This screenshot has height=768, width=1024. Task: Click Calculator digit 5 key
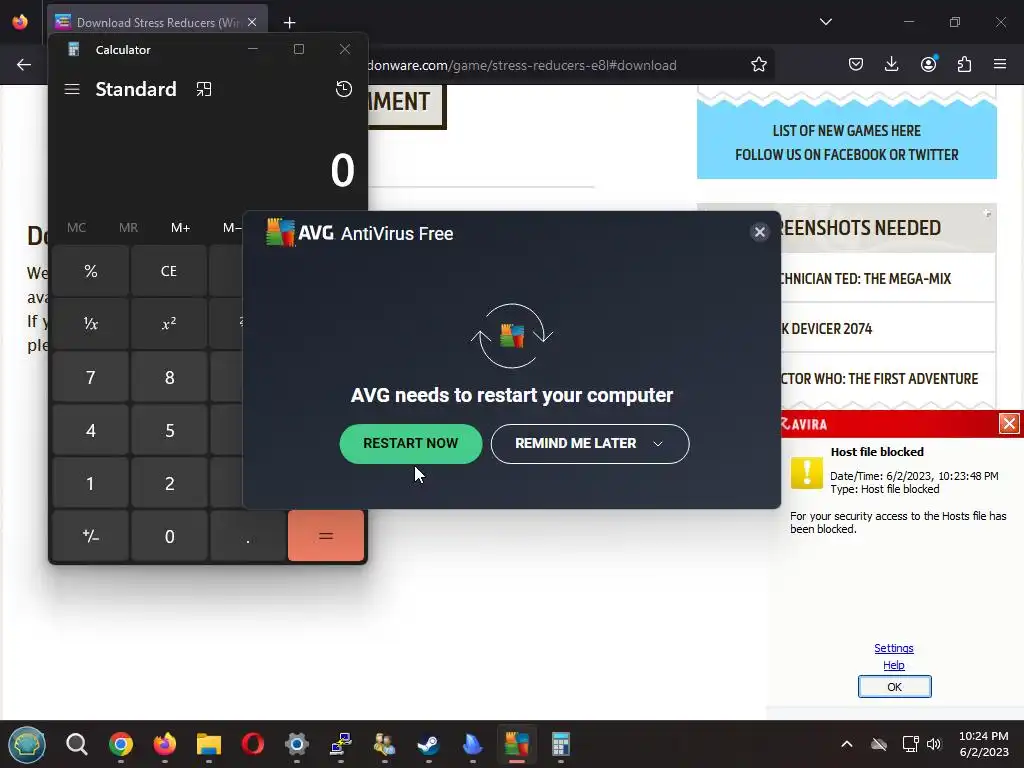pyautogui.click(x=169, y=430)
